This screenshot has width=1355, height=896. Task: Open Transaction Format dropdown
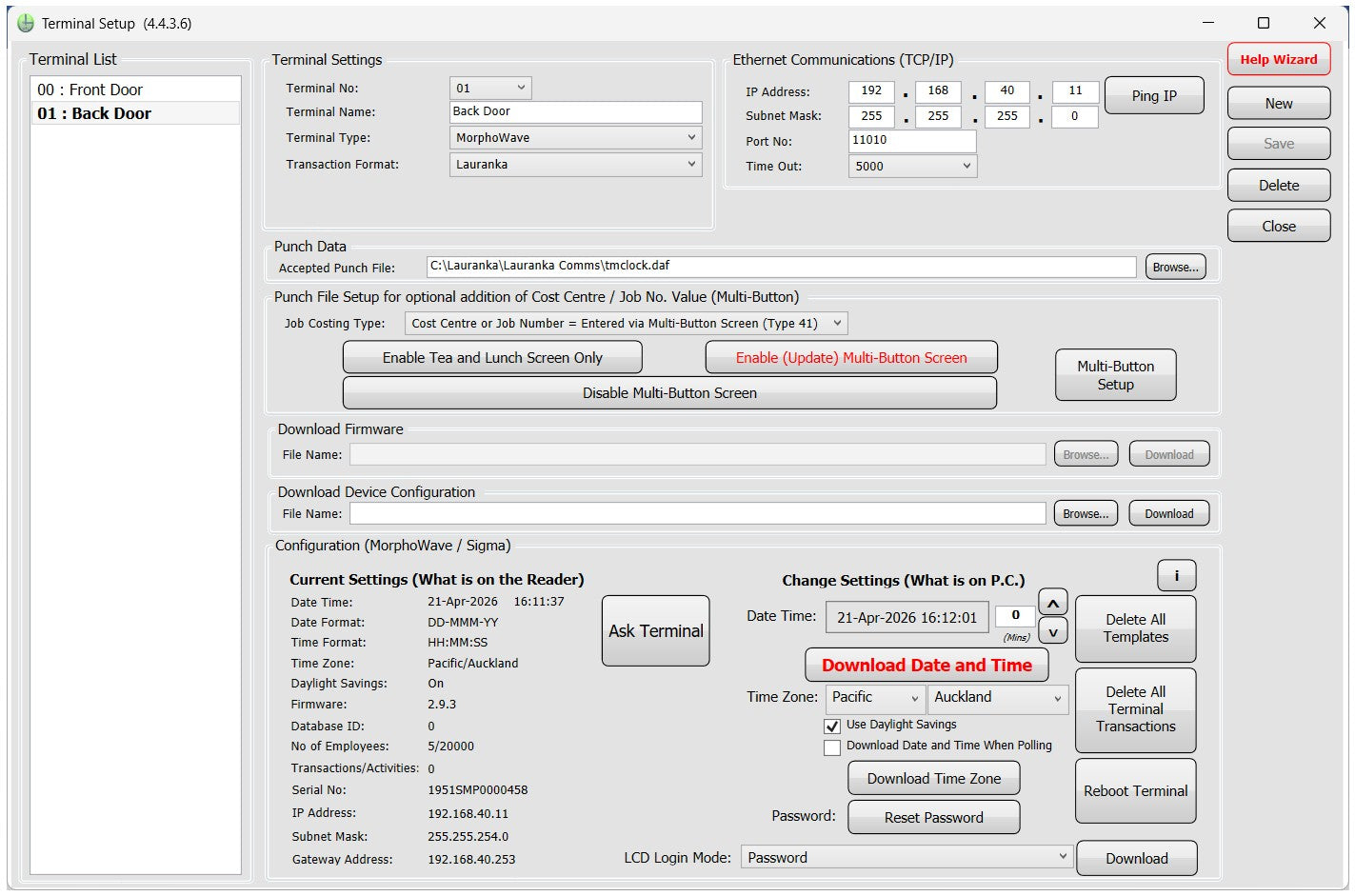click(576, 165)
